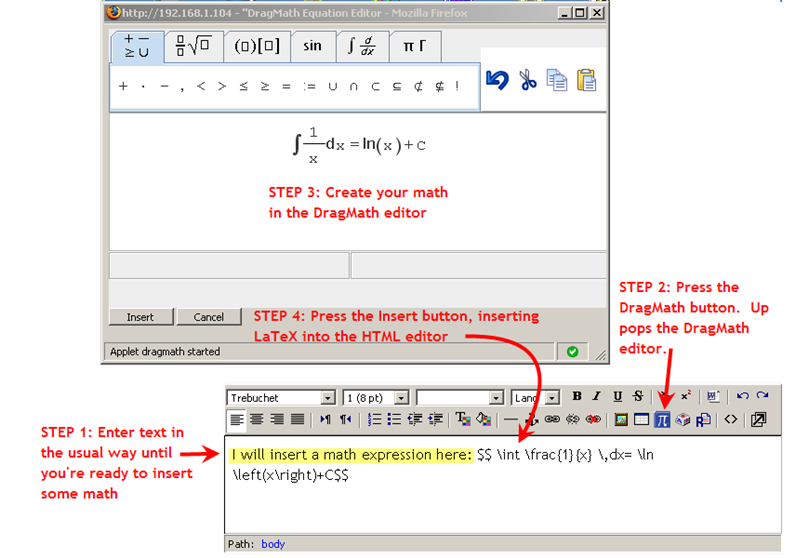
Task: Click the scissors Cut icon in DragMath
Action: (527, 80)
